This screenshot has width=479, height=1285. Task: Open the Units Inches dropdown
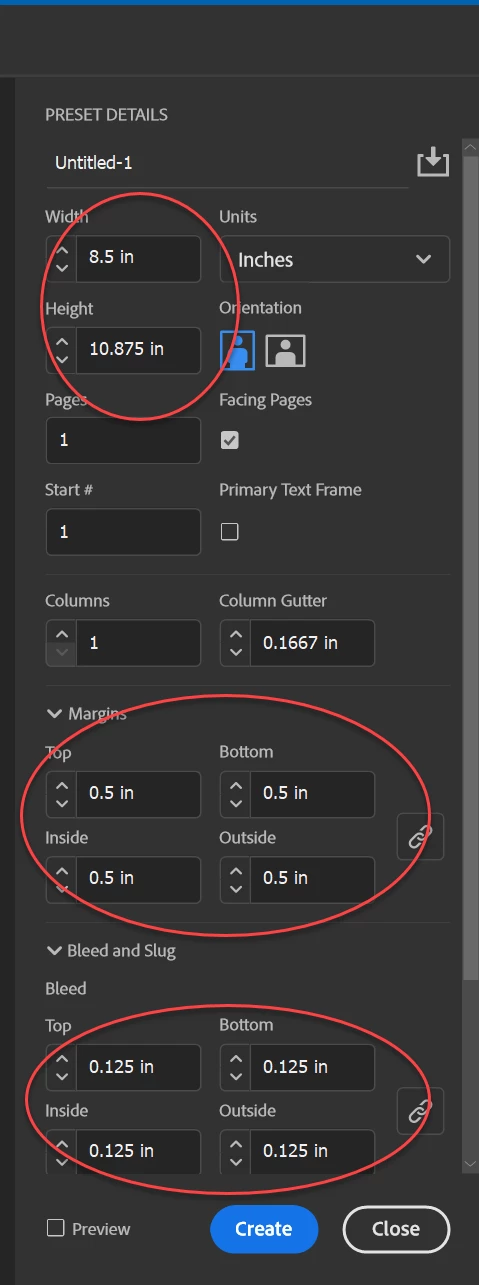335,259
